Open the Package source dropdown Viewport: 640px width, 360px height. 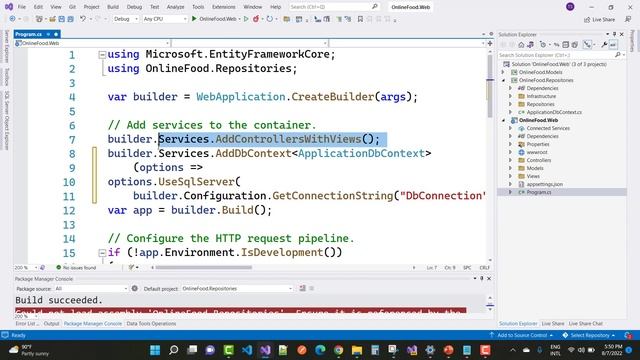coord(91,288)
